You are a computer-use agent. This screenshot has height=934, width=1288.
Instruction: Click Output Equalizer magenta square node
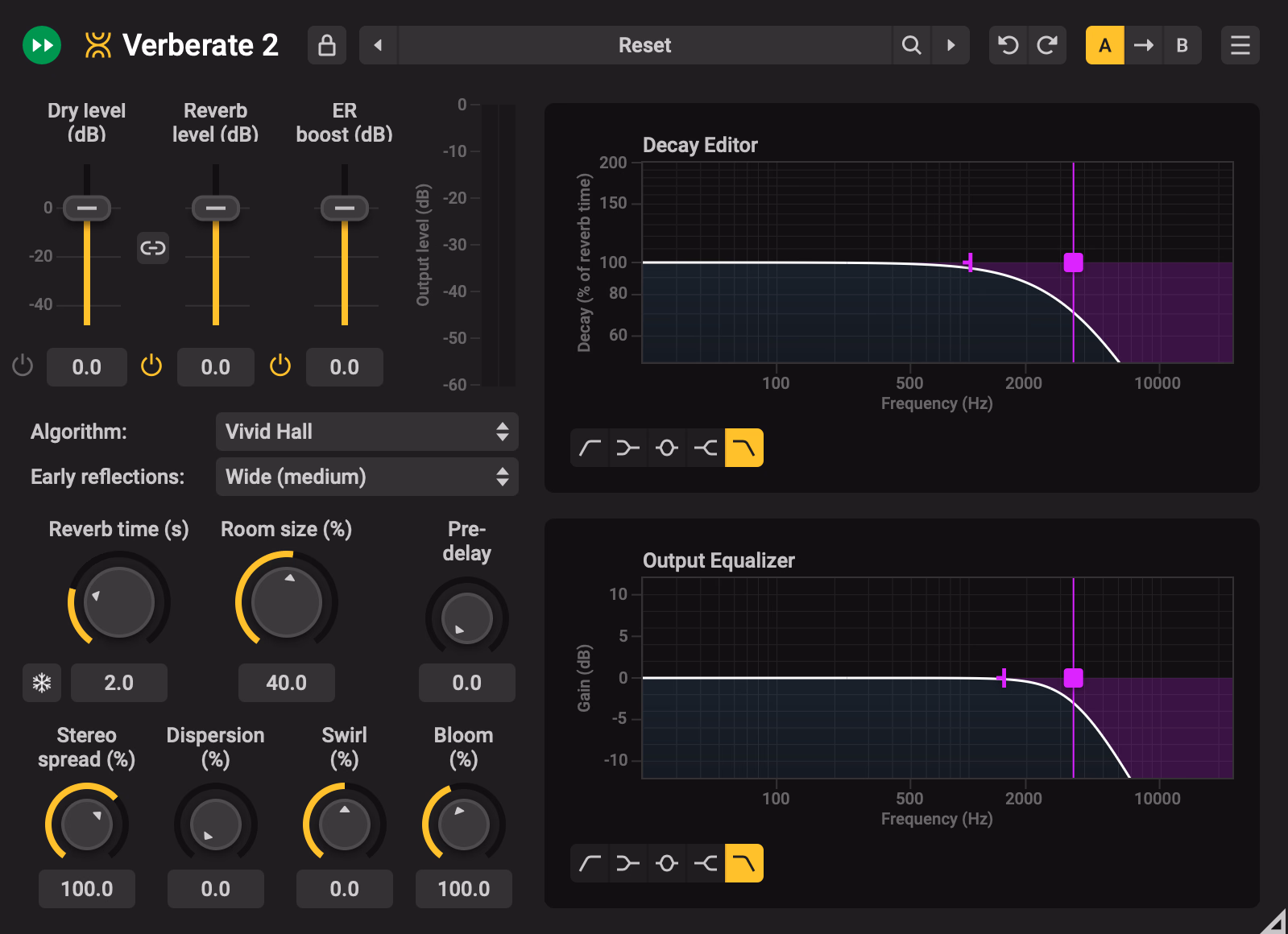(1074, 678)
